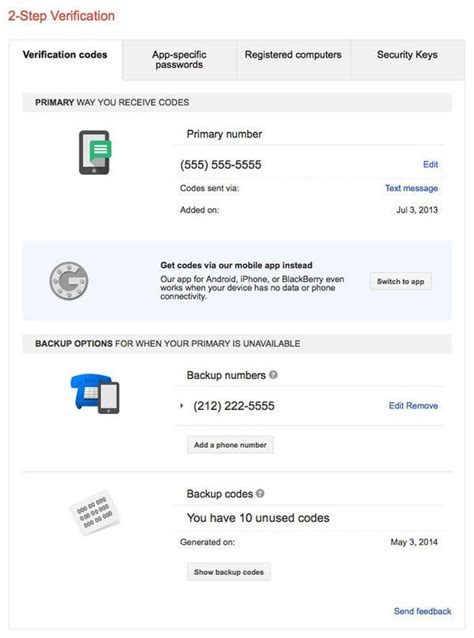
Task: Show backup codes
Action: tap(229, 572)
